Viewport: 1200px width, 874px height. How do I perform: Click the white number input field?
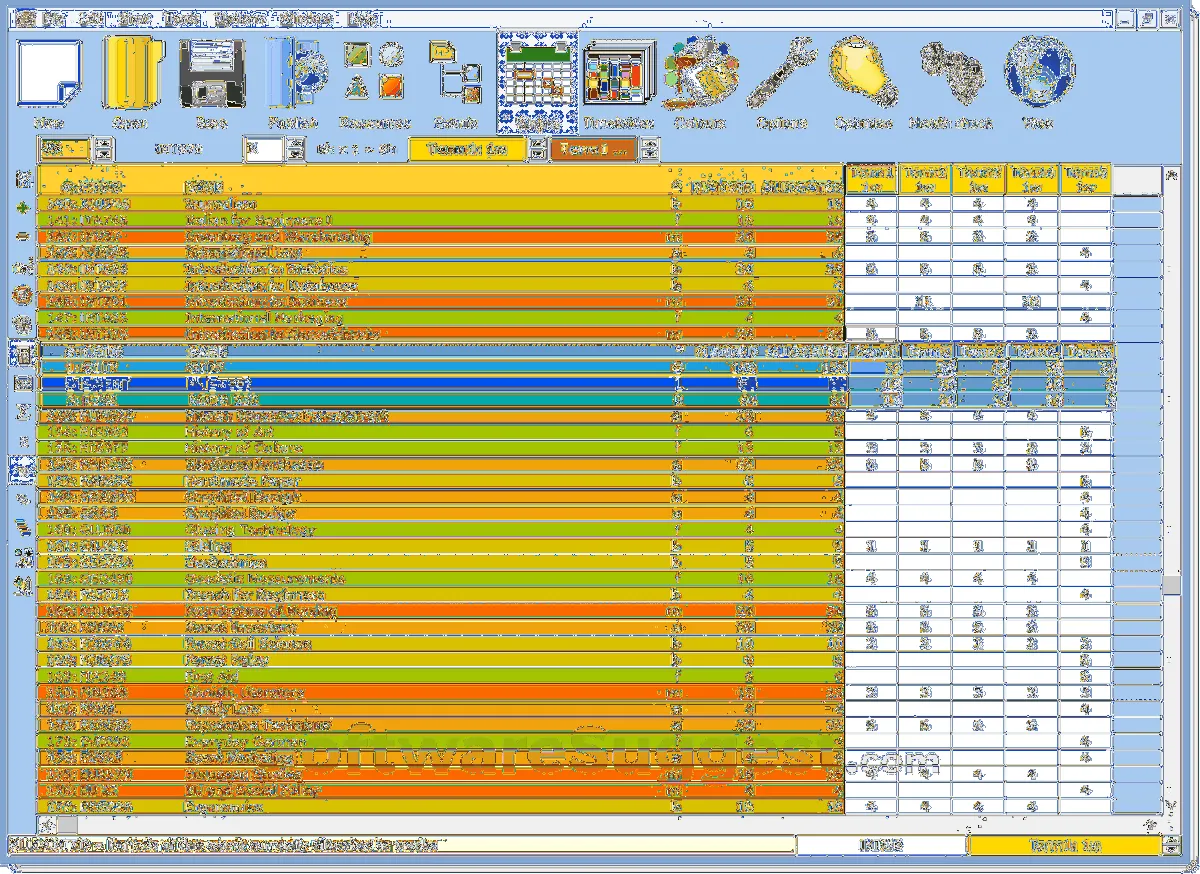point(264,150)
